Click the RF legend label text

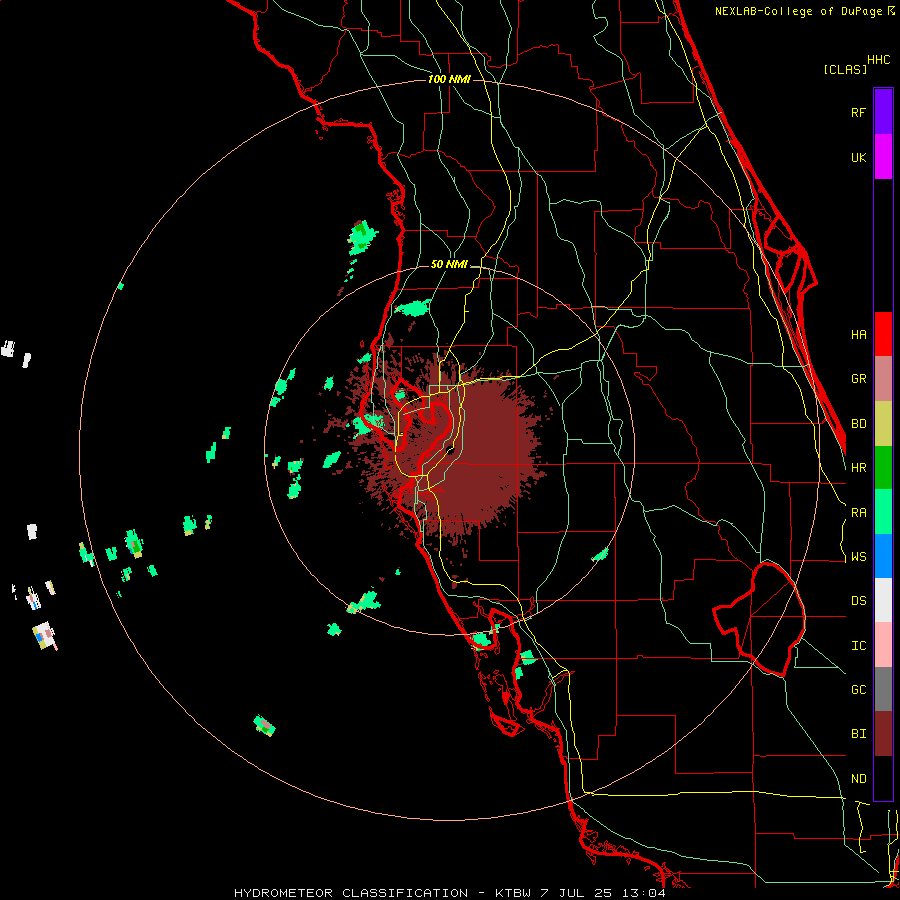pyautogui.click(x=859, y=112)
